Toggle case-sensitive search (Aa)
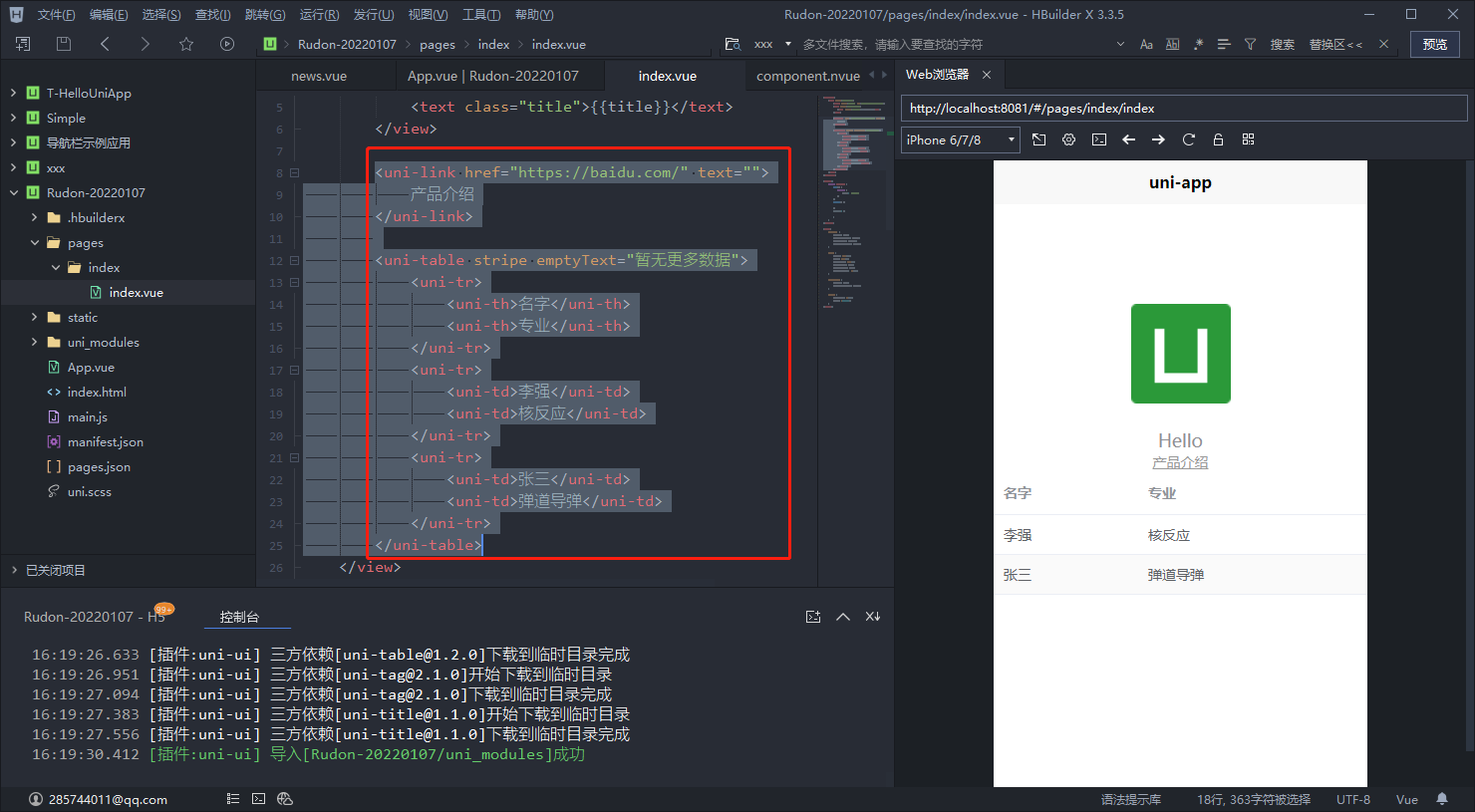The width and height of the screenshot is (1475, 812). 1146,44
